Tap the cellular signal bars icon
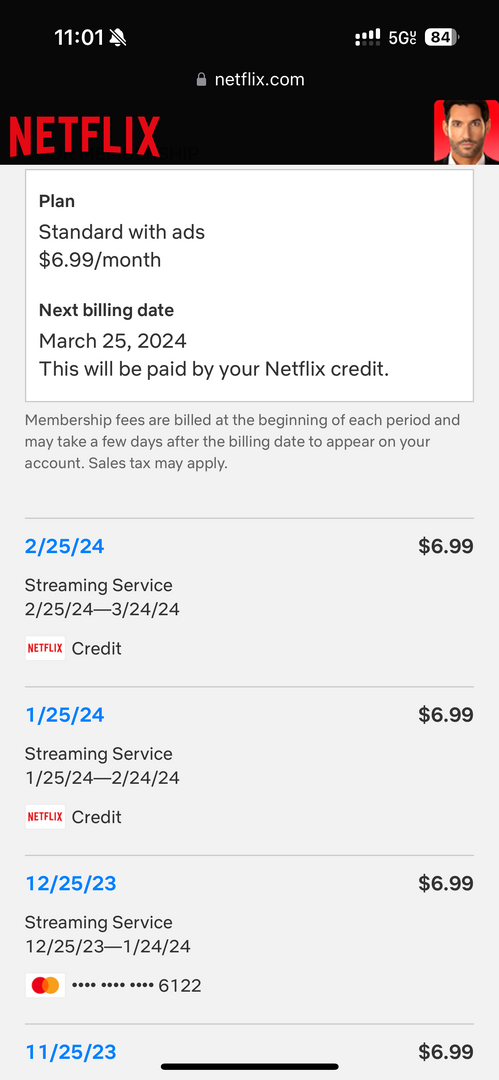The height and width of the screenshot is (1080, 499). [x=367, y=37]
